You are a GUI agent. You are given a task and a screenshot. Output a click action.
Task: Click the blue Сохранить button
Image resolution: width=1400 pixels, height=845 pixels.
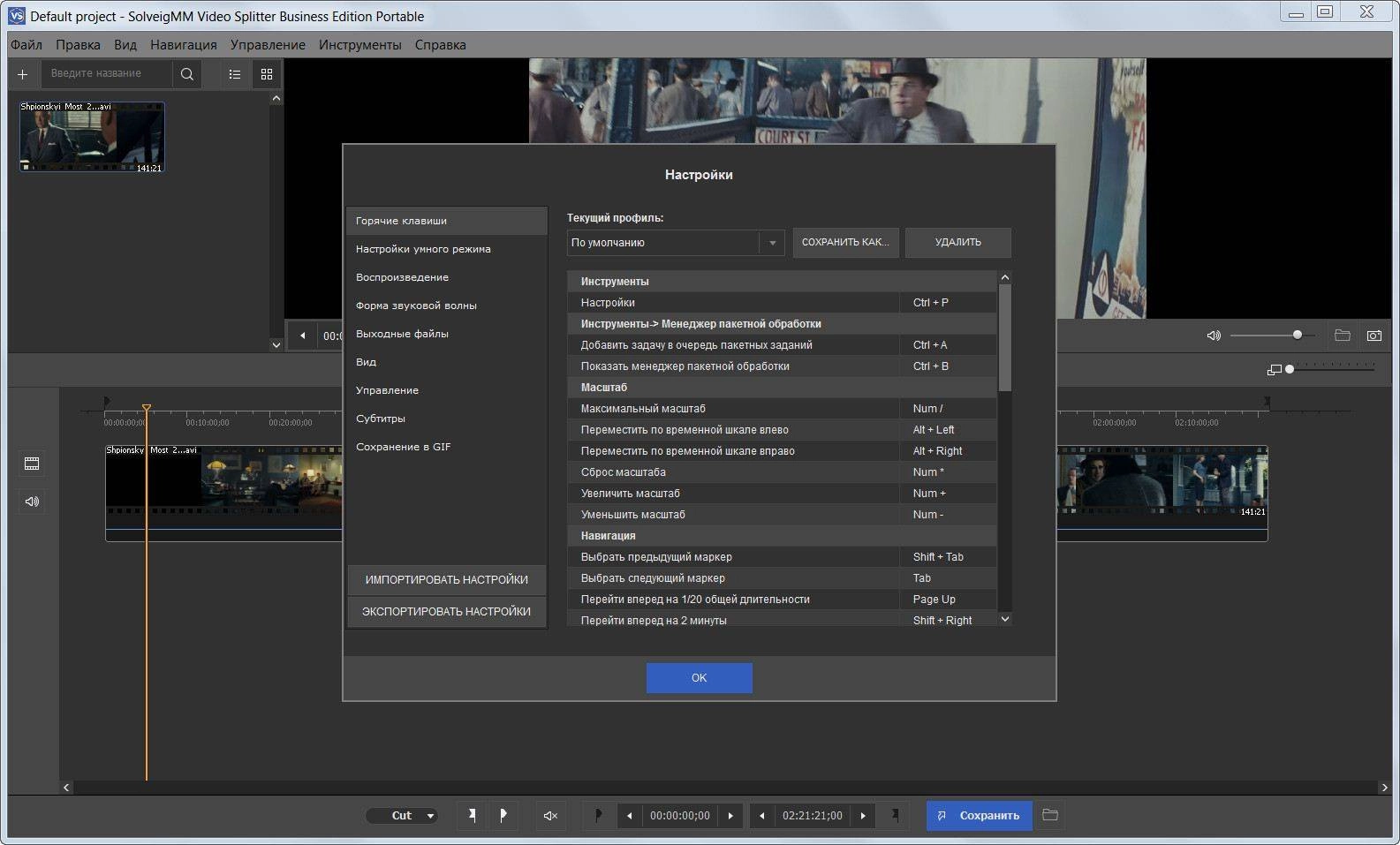tap(980, 815)
